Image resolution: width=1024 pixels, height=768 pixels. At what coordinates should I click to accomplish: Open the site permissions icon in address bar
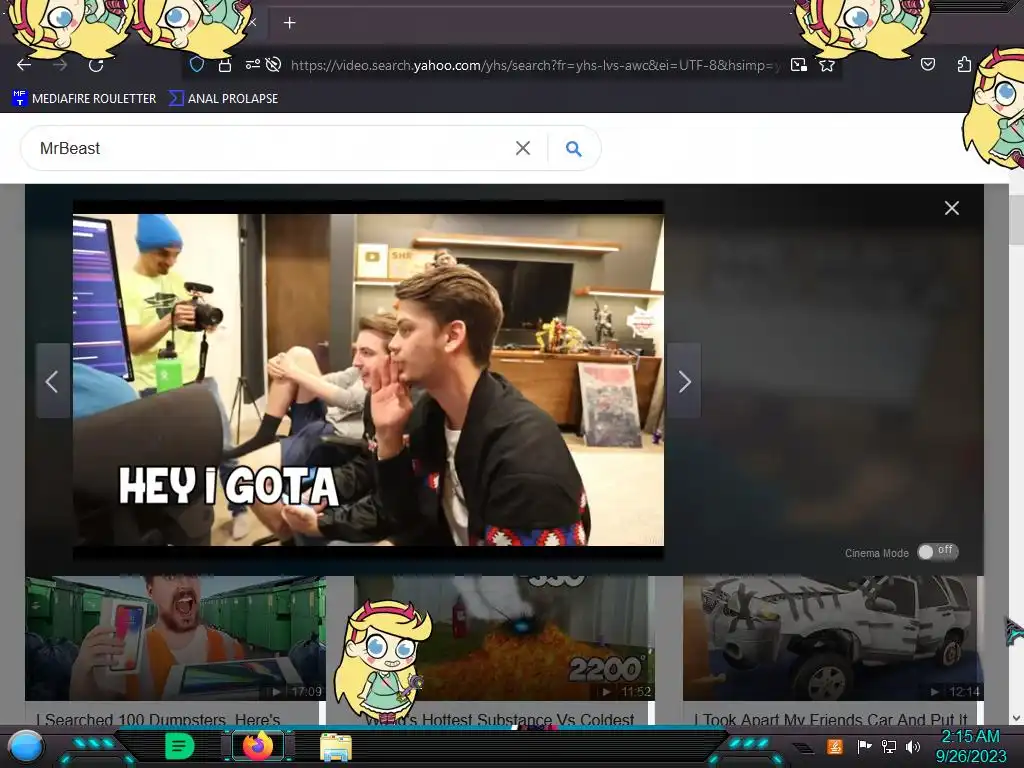click(x=253, y=64)
